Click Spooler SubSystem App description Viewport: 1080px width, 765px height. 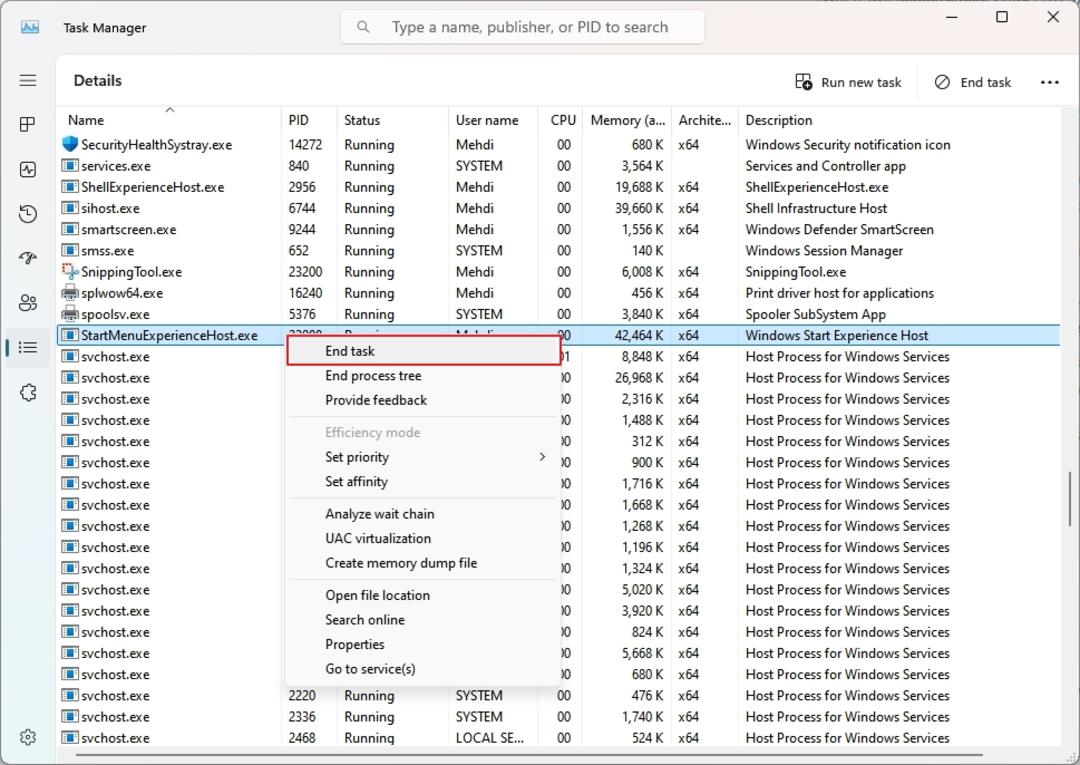pos(816,314)
